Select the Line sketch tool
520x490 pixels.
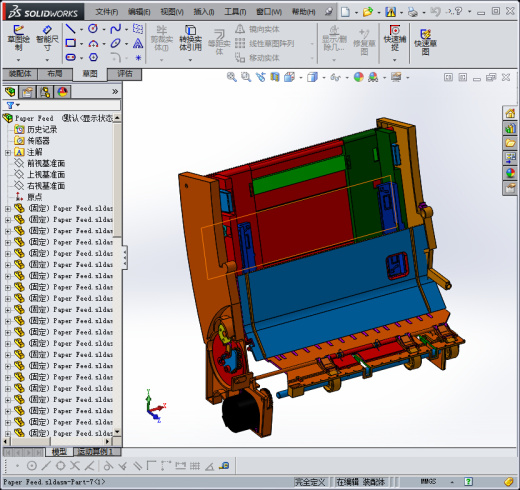click(70, 29)
